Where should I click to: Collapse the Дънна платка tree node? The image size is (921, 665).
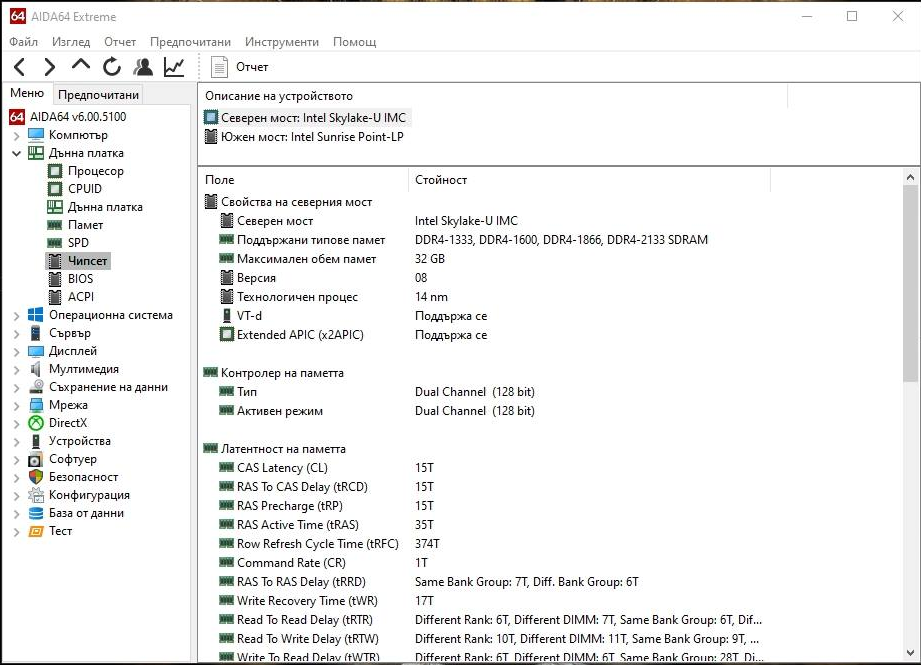coord(16,154)
